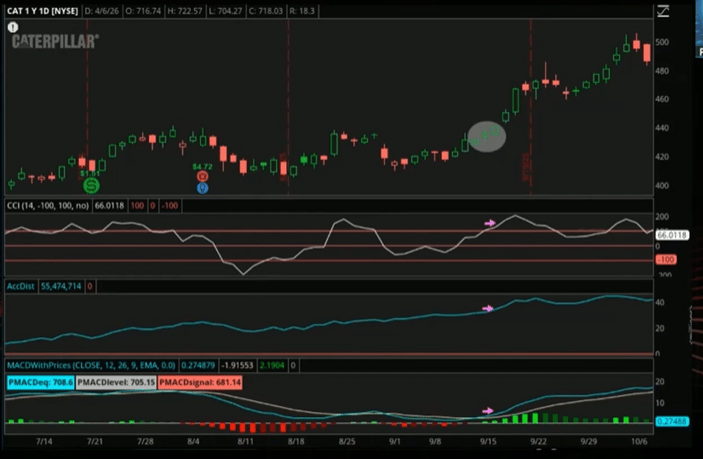
Task: Click the cyan PMACDeq: 708.6 label
Action: 40,382
